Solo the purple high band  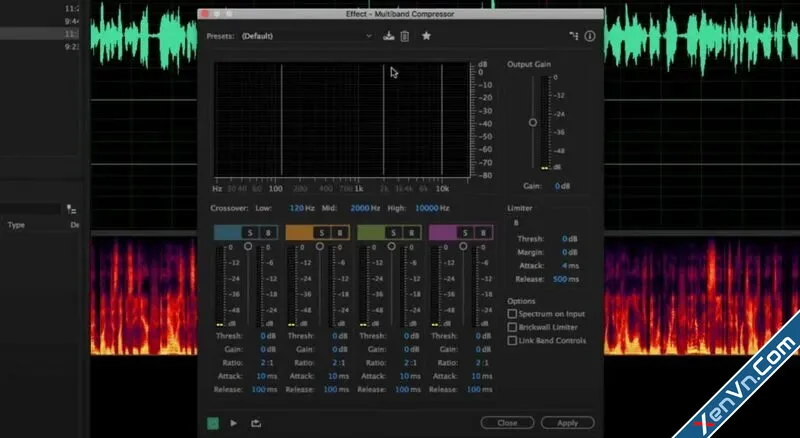point(465,233)
